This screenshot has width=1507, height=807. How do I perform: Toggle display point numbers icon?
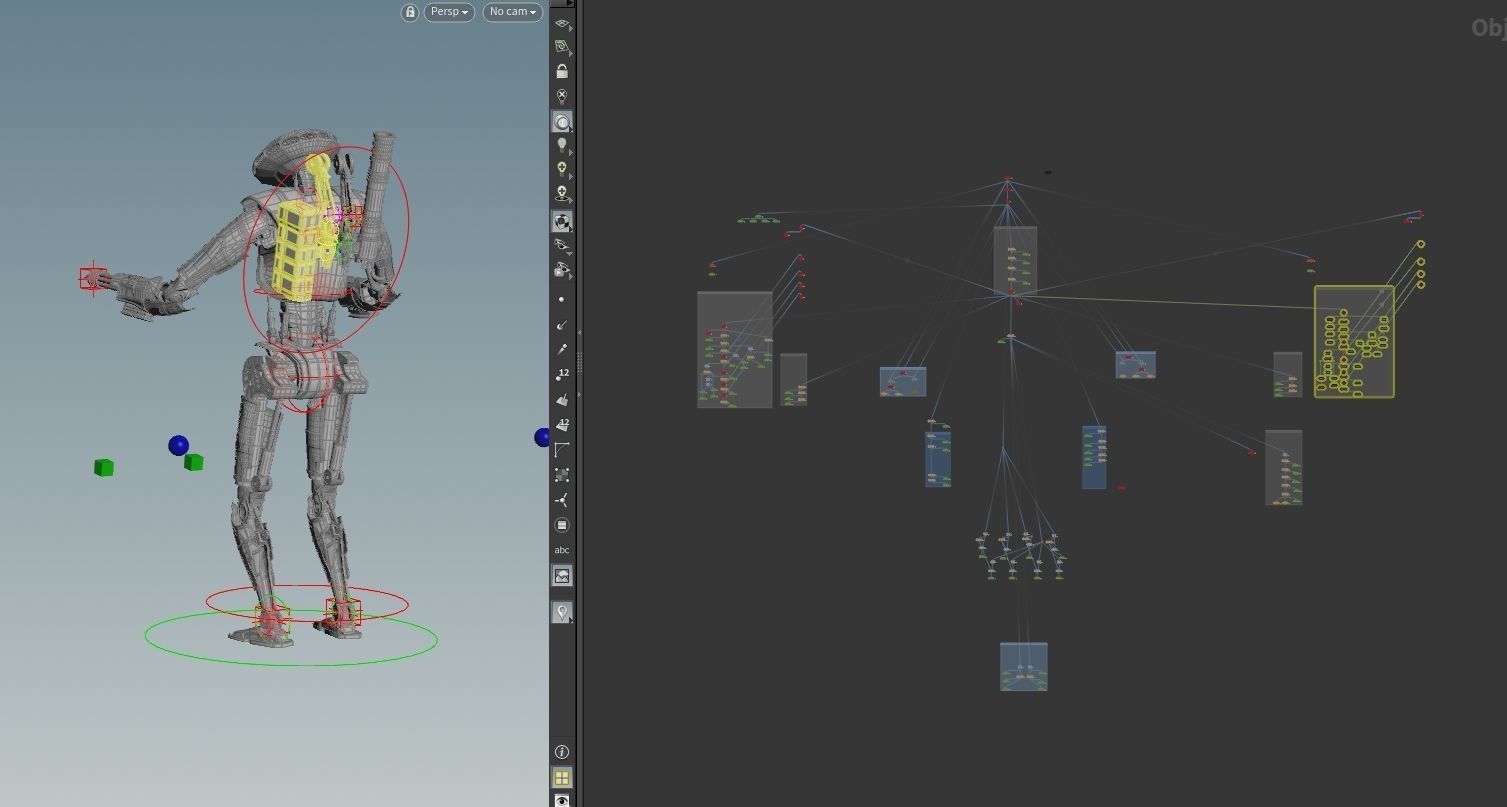click(x=562, y=374)
